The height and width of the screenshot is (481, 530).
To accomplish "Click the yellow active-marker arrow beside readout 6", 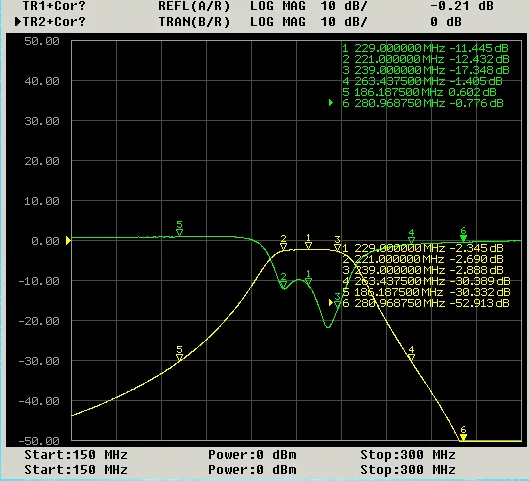I will 331,303.
